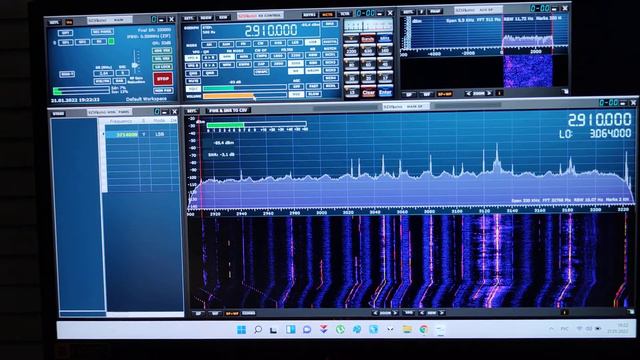This screenshot has width=640, height=360.
Task: Click the RX Control frequency display 2.910.000
Action: pos(271,31)
